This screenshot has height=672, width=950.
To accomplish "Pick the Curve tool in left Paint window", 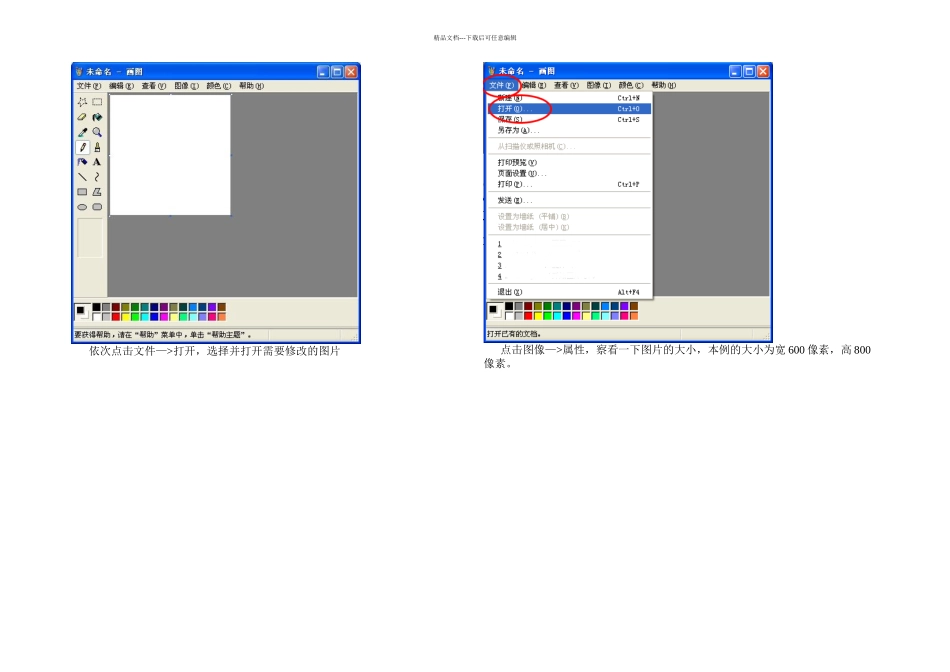I will (97, 177).
